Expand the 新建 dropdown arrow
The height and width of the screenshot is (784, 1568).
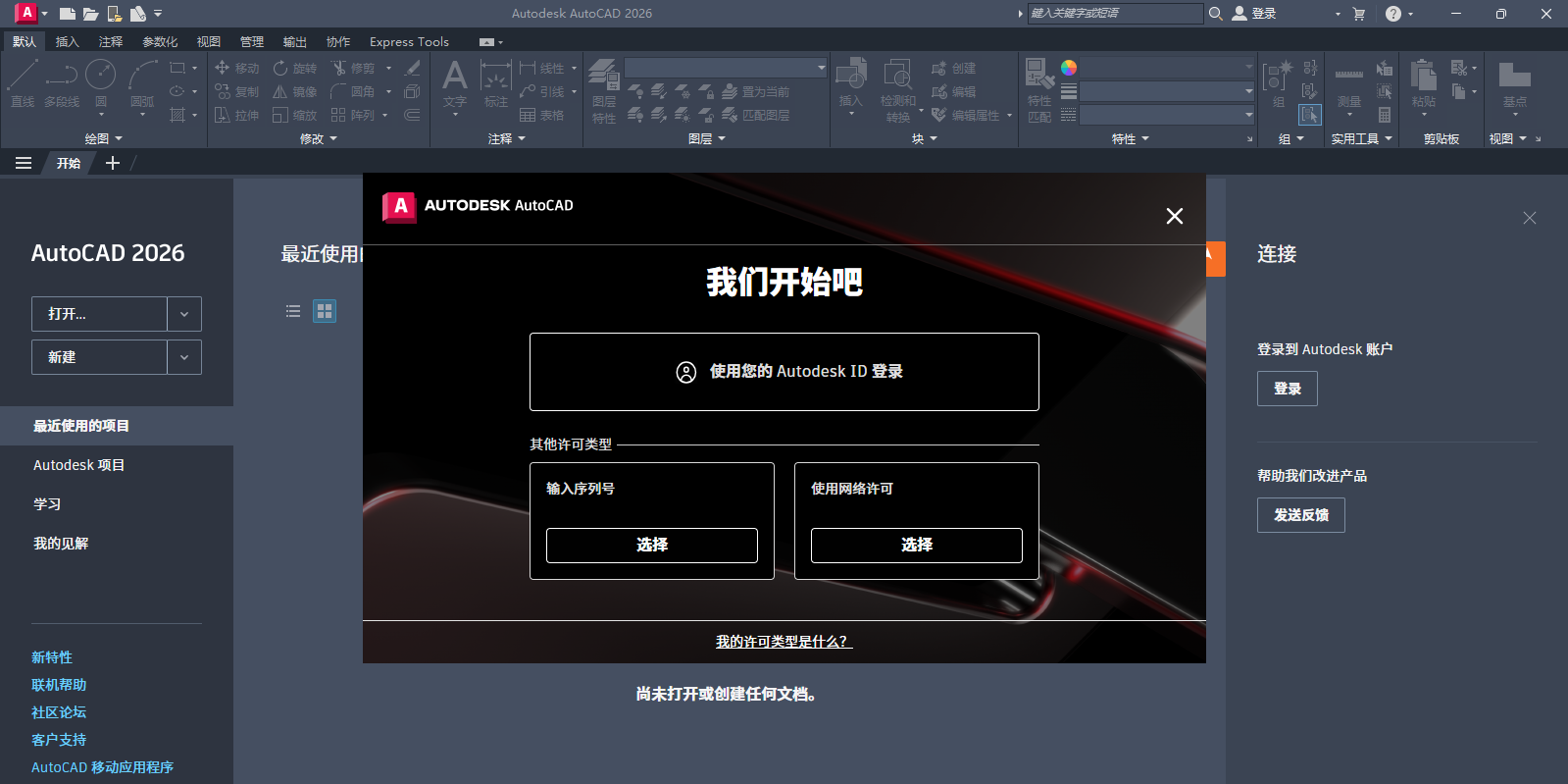[184, 357]
